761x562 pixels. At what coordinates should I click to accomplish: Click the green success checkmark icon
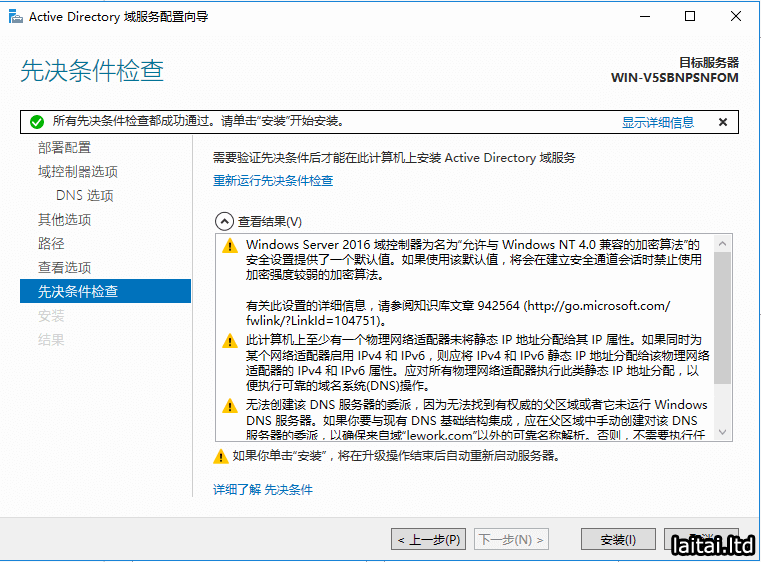point(36,122)
